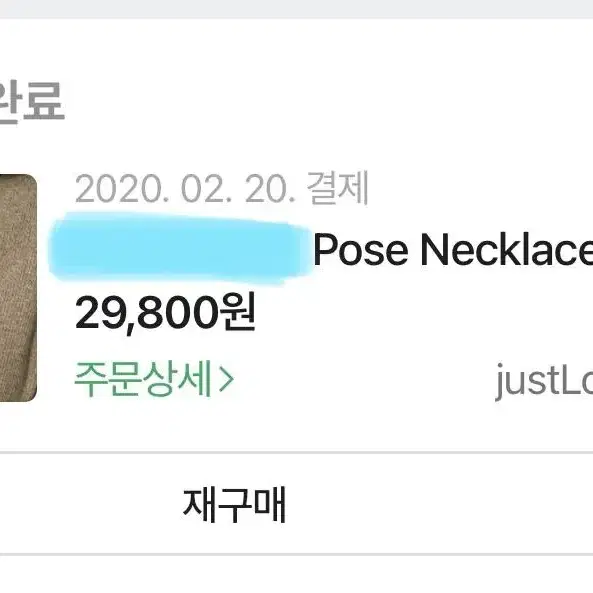Image resolution: width=593 pixels, height=593 pixels.
Task: Click the word 결제 after the date
Action: [x=338, y=188]
